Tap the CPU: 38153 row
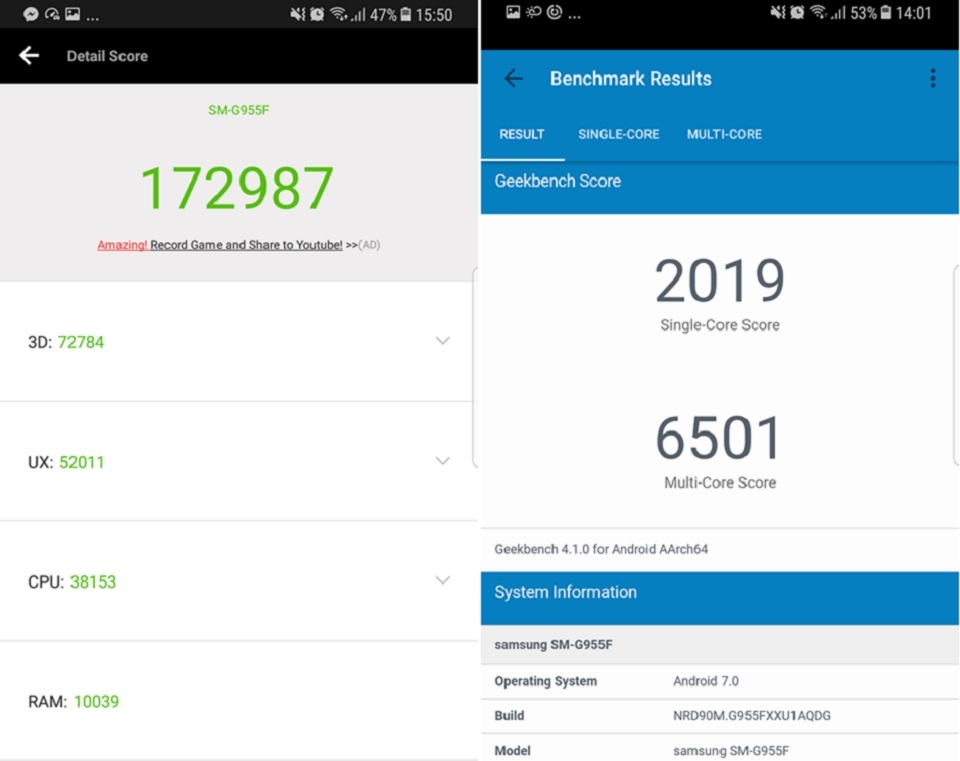Image resolution: width=960 pixels, height=761 pixels. tap(239, 582)
